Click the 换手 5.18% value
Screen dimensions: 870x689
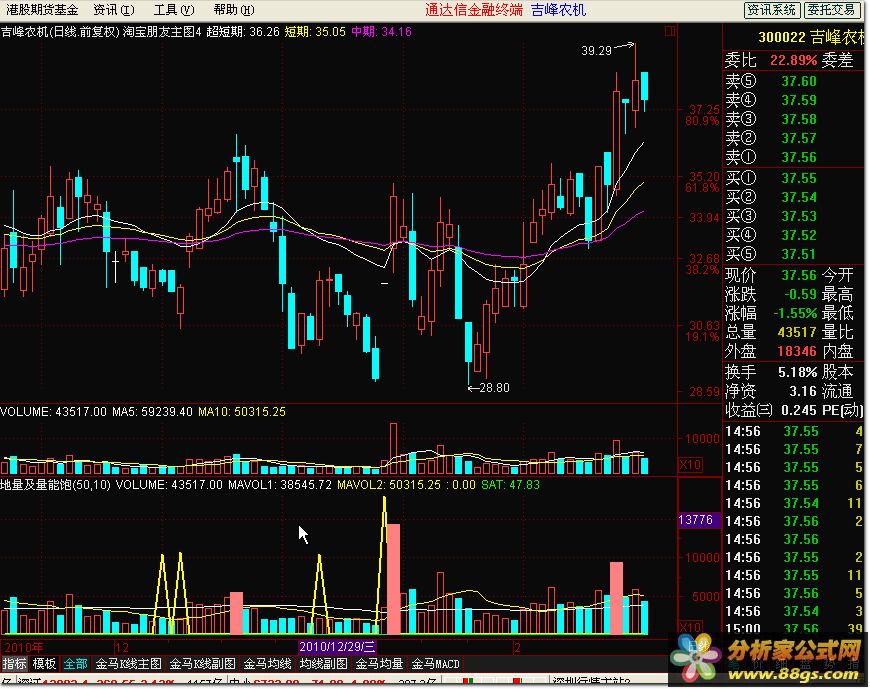point(797,372)
